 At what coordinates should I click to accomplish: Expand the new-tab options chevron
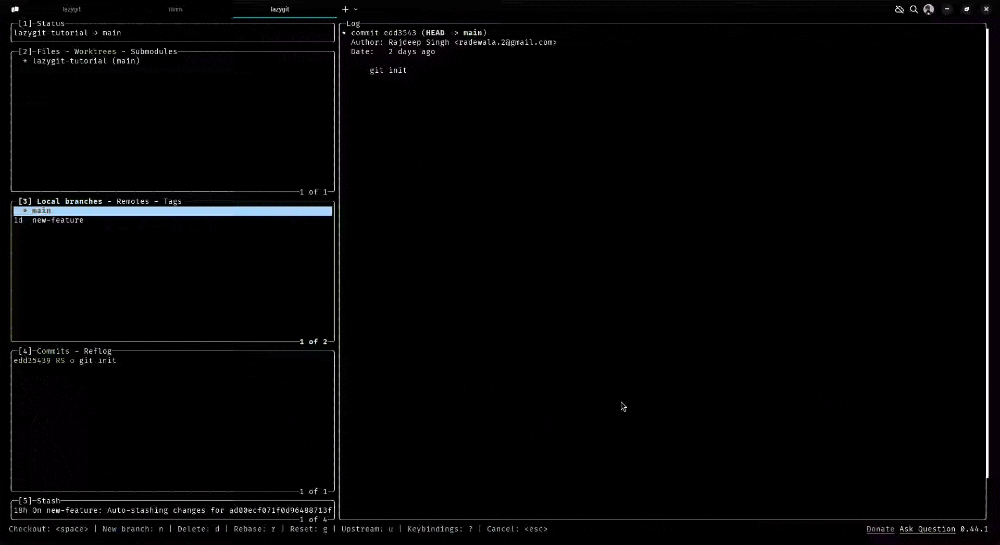coord(356,10)
